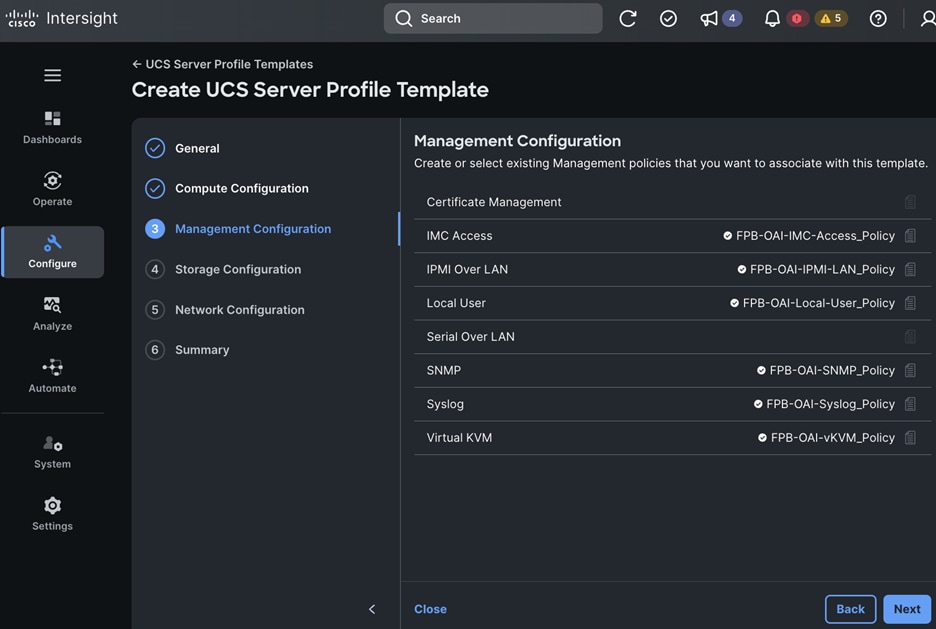Open the notifications bell
Image resolution: width=936 pixels, height=629 pixels.
point(772,18)
